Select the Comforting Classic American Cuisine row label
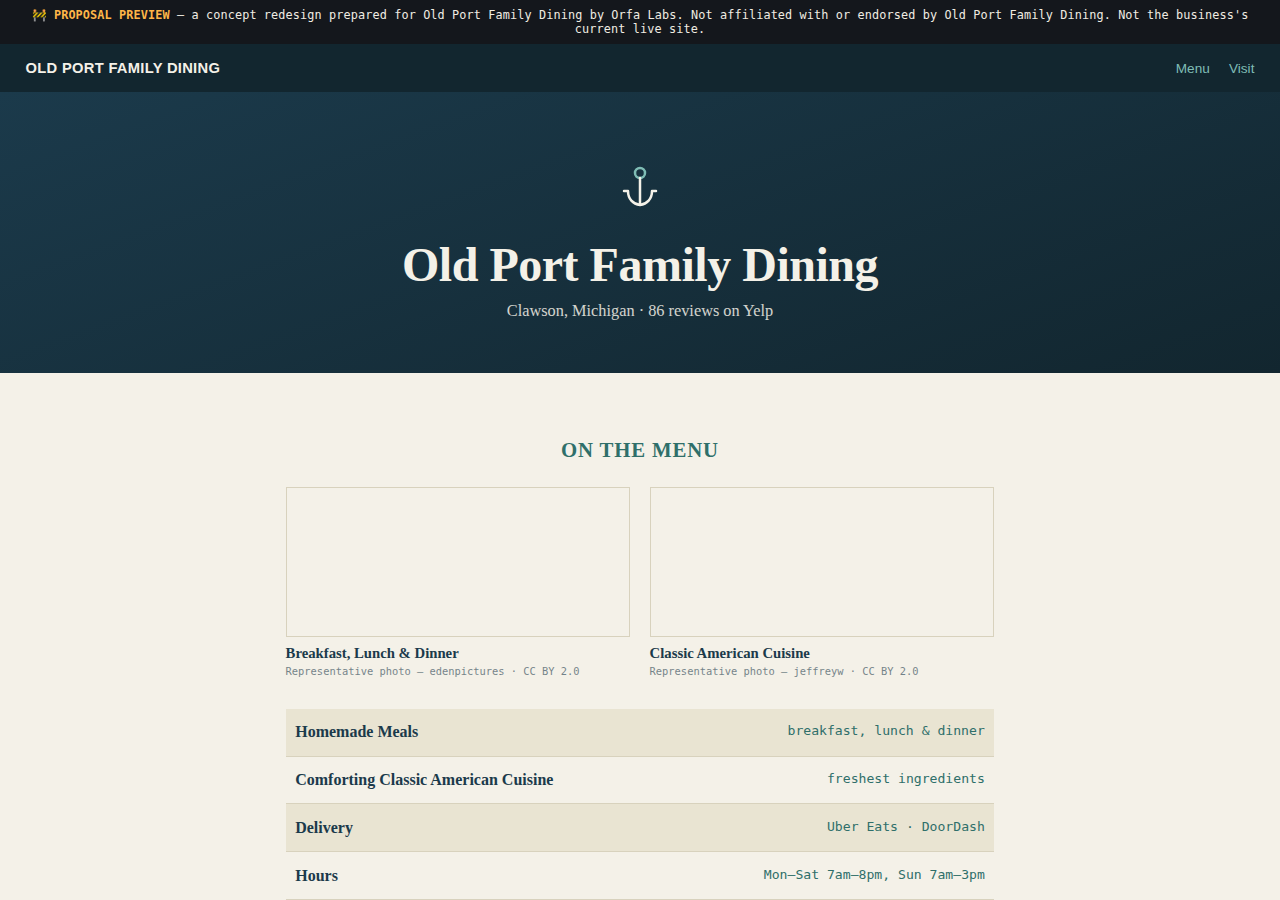Viewport: 1280px width, 900px height. coord(424,780)
